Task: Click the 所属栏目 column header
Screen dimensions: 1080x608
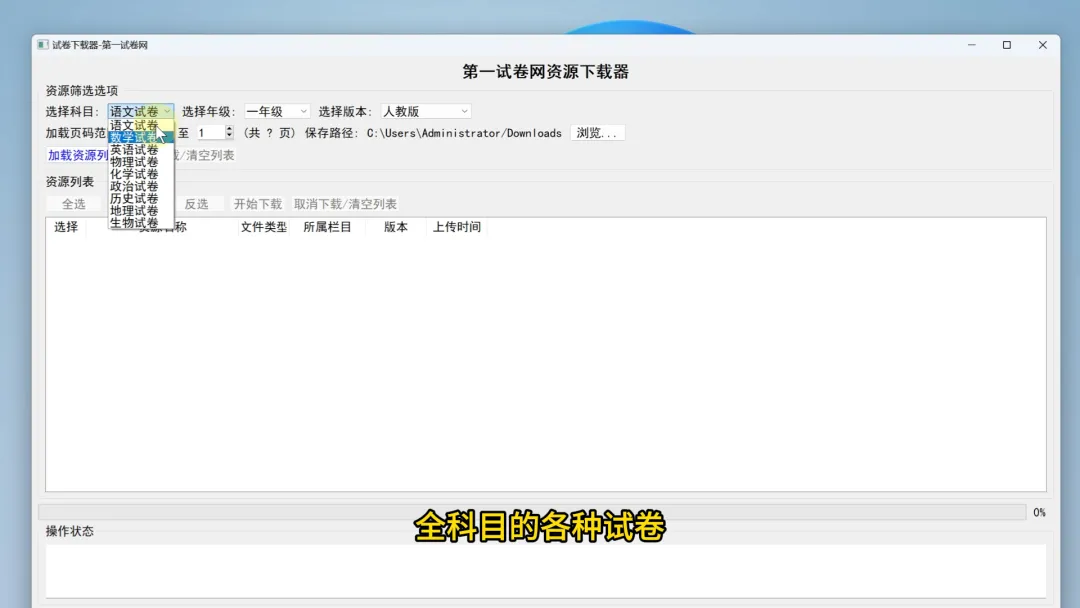Action: click(327, 227)
